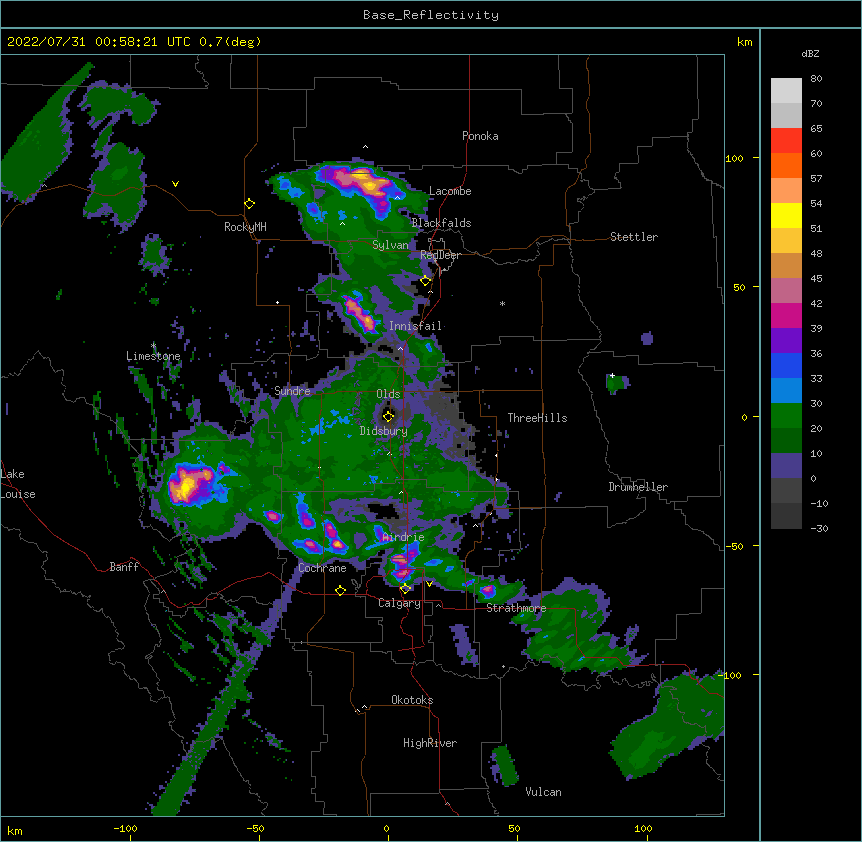This screenshot has width=862, height=842.
Task: Click the RockyMH label
Action: tap(245, 227)
